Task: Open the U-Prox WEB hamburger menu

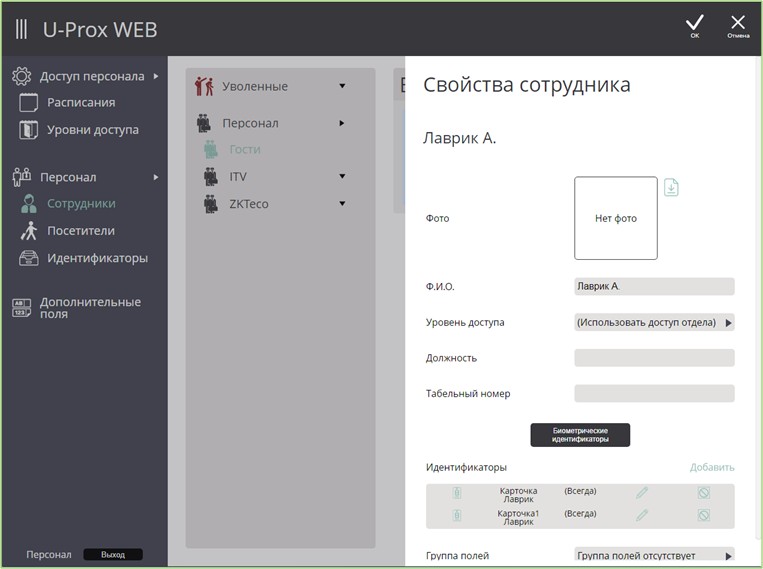Action: tap(21, 29)
